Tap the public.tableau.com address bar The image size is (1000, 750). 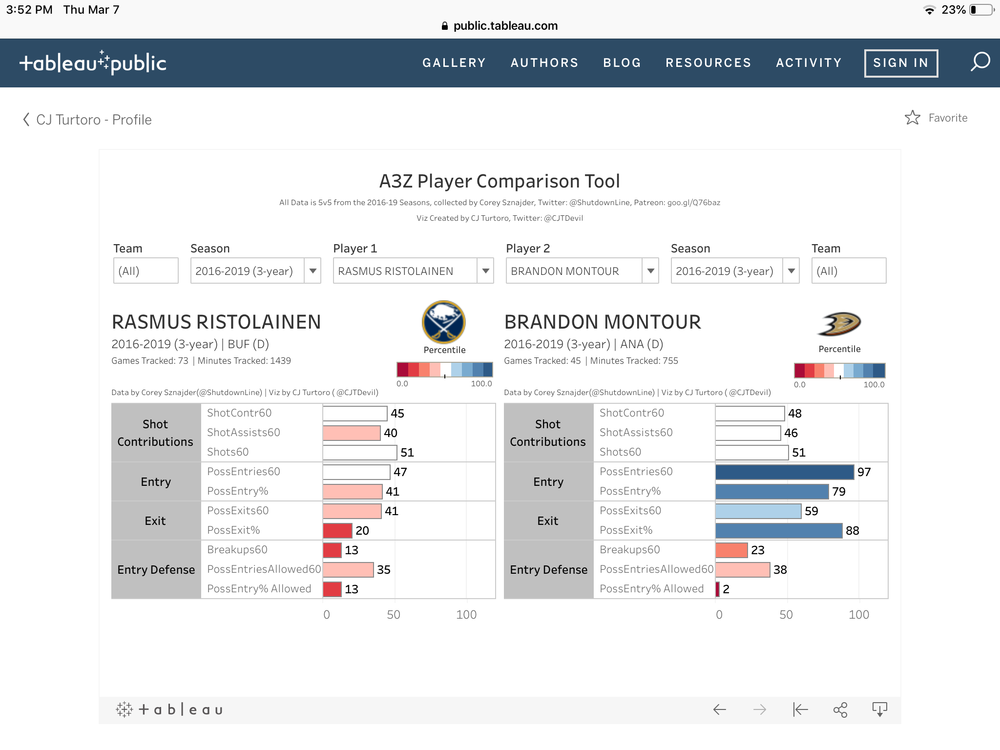click(x=500, y=26)
